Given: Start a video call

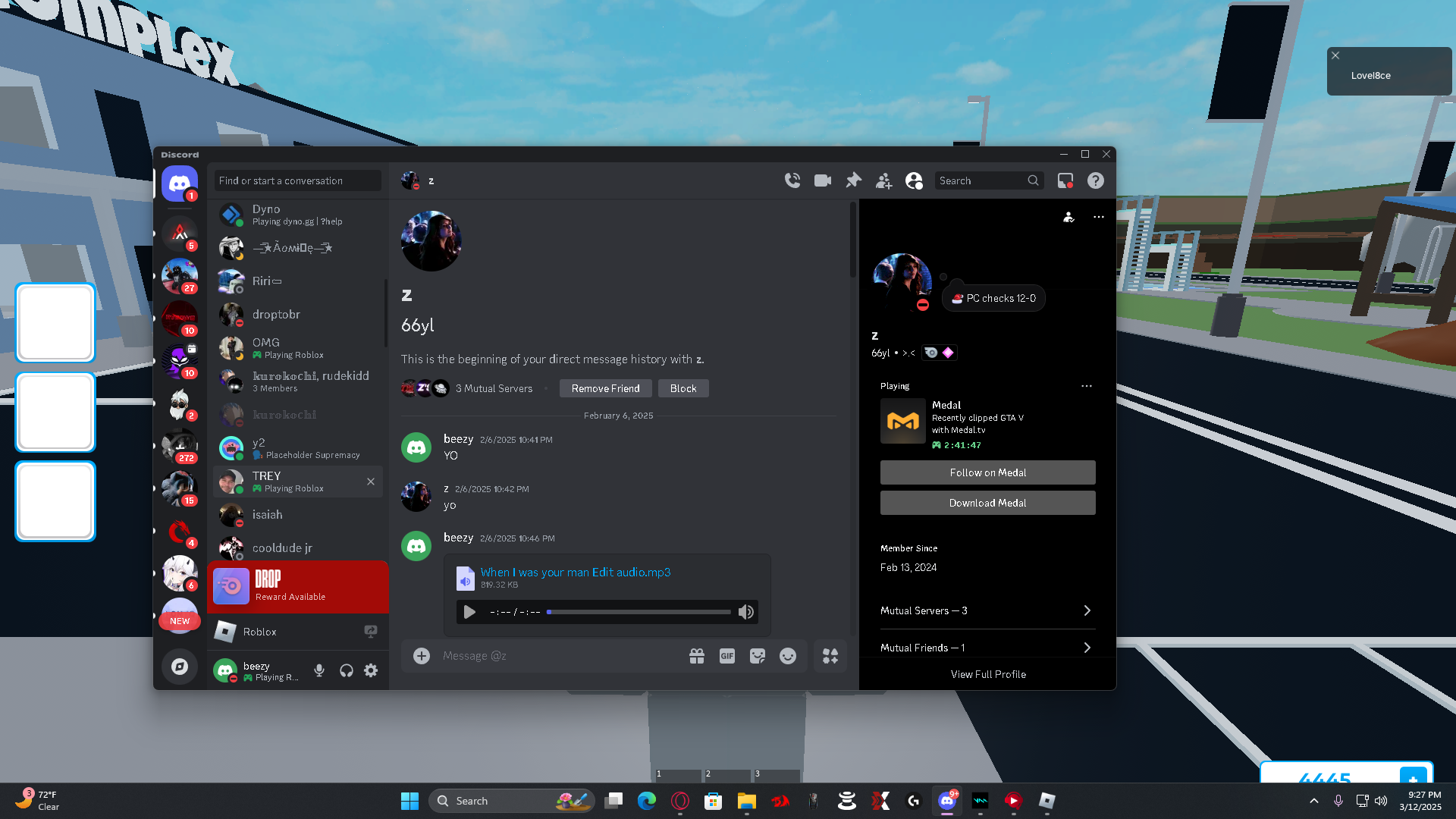Looking at the screenshot, I should (823, 180).
